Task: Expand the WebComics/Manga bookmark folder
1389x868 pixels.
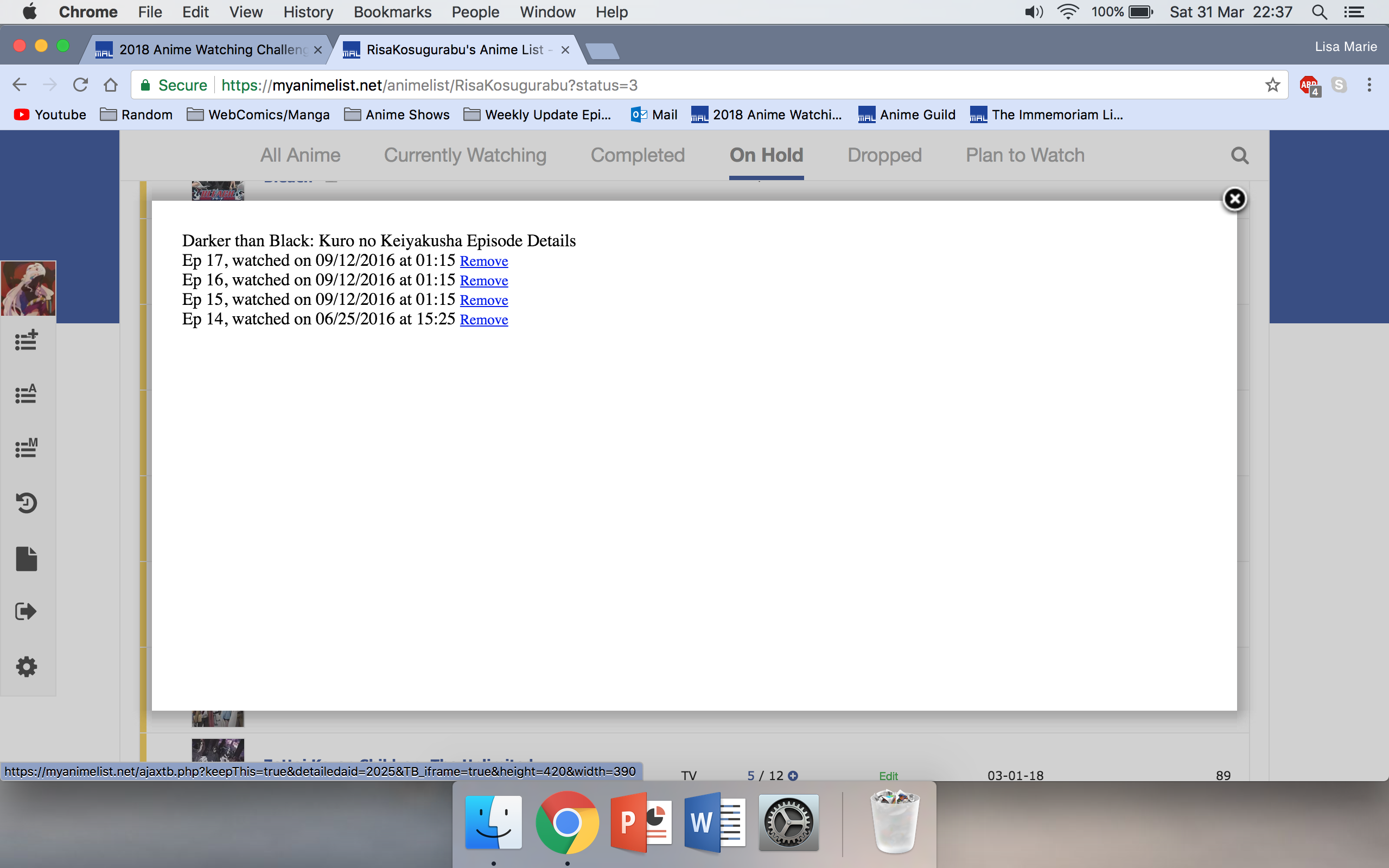Action: click(258, 115)
